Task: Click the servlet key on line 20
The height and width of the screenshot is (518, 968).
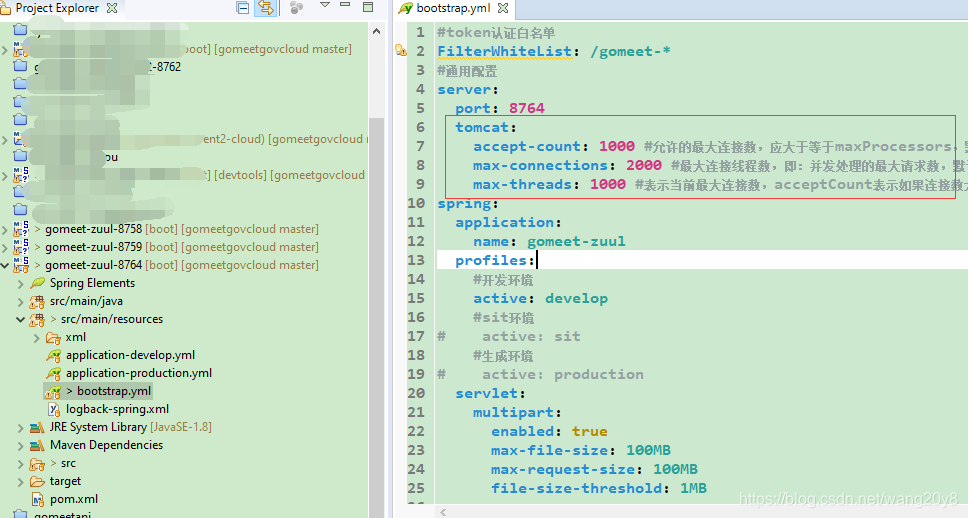Action: [x=486, y=394]
